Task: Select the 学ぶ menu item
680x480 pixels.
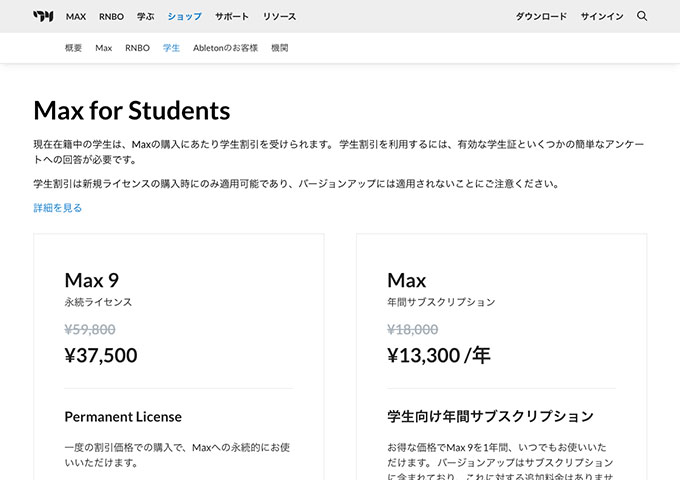Action: 146,16
